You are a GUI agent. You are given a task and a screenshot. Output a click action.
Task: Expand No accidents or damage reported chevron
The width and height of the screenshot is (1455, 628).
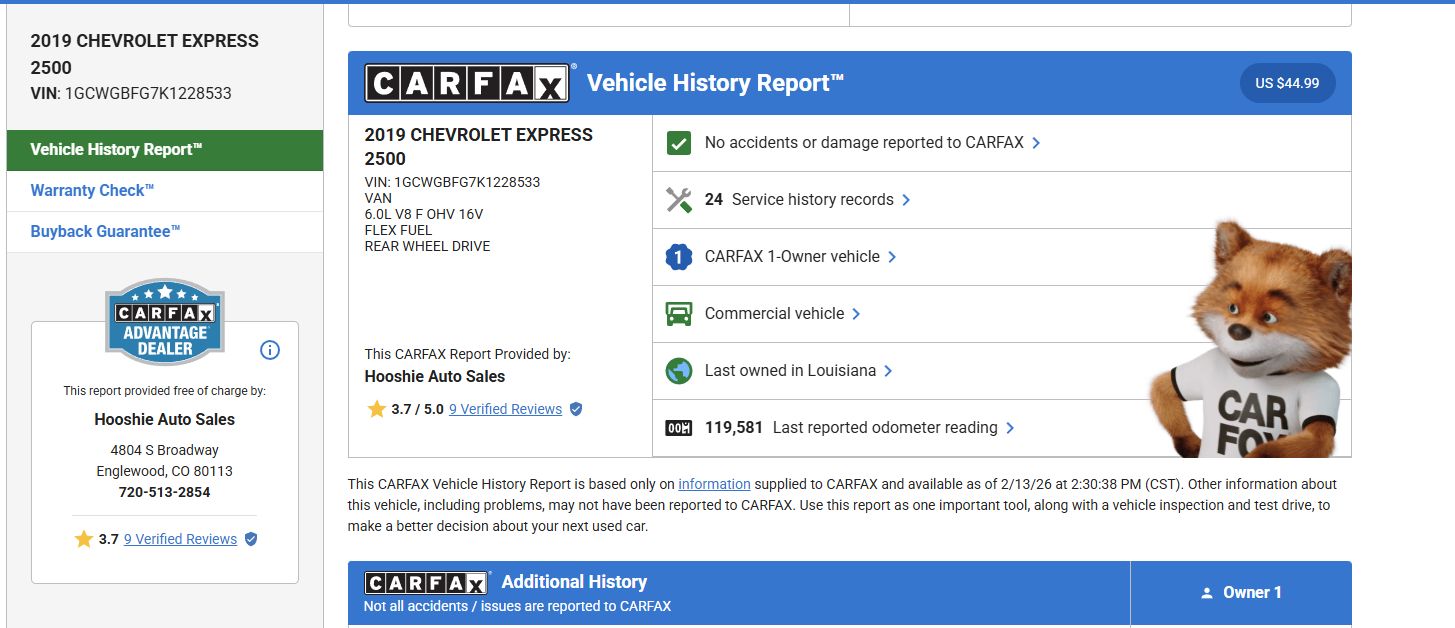coord(1036,143)
